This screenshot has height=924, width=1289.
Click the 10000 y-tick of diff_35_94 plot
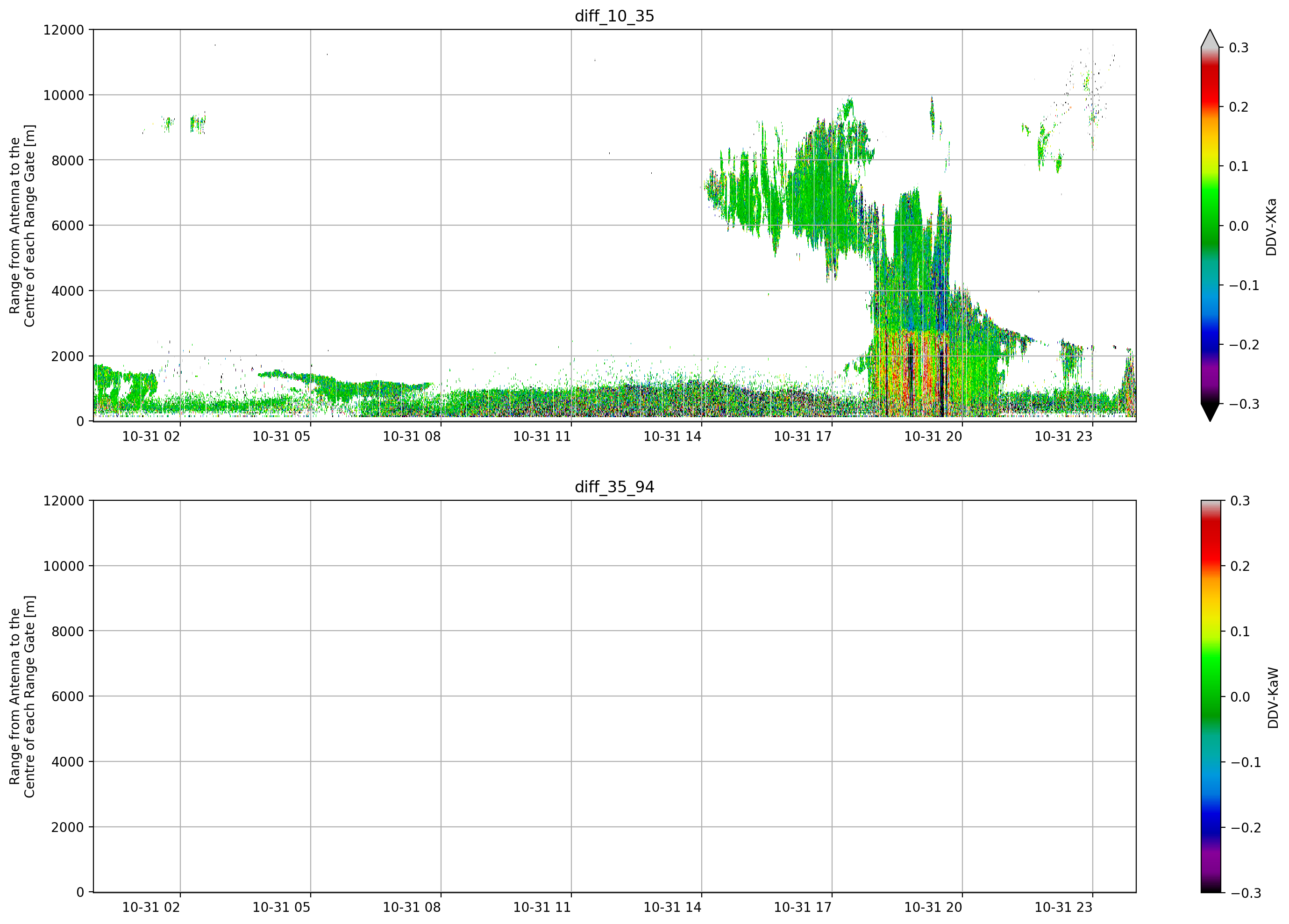[x=64, y=567]
